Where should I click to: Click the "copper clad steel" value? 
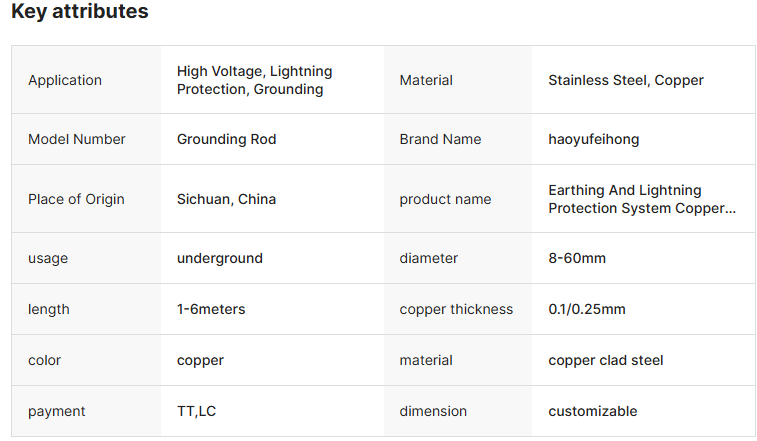[606, 360]
